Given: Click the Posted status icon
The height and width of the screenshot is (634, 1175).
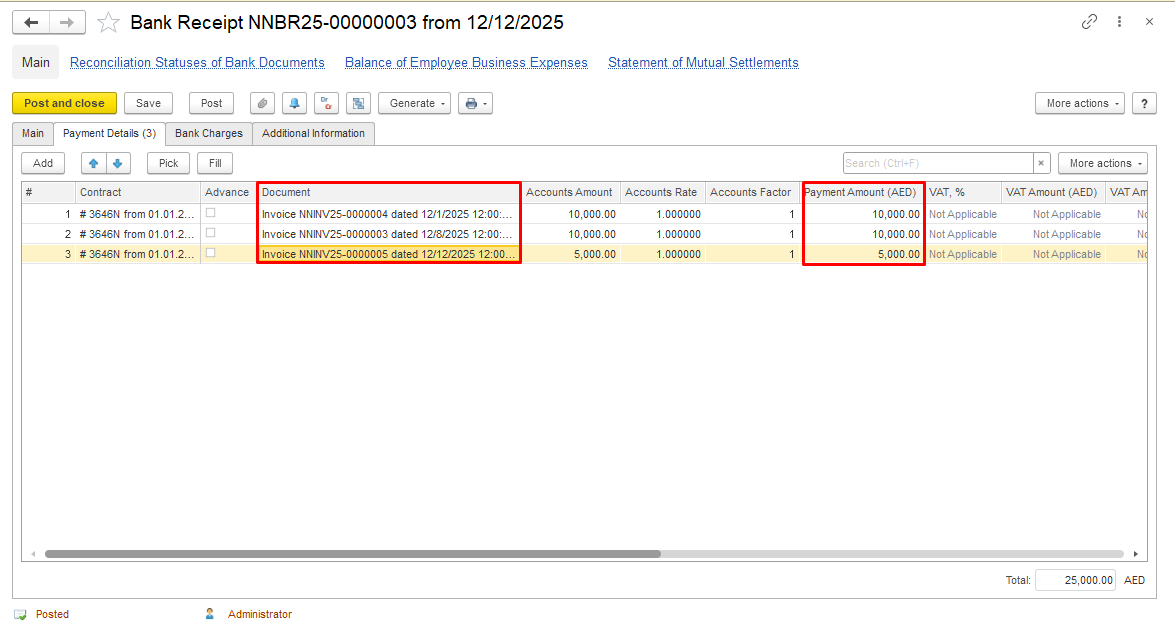Looking at the screenshot, I should pyautogui.click(x=20, y=615).
